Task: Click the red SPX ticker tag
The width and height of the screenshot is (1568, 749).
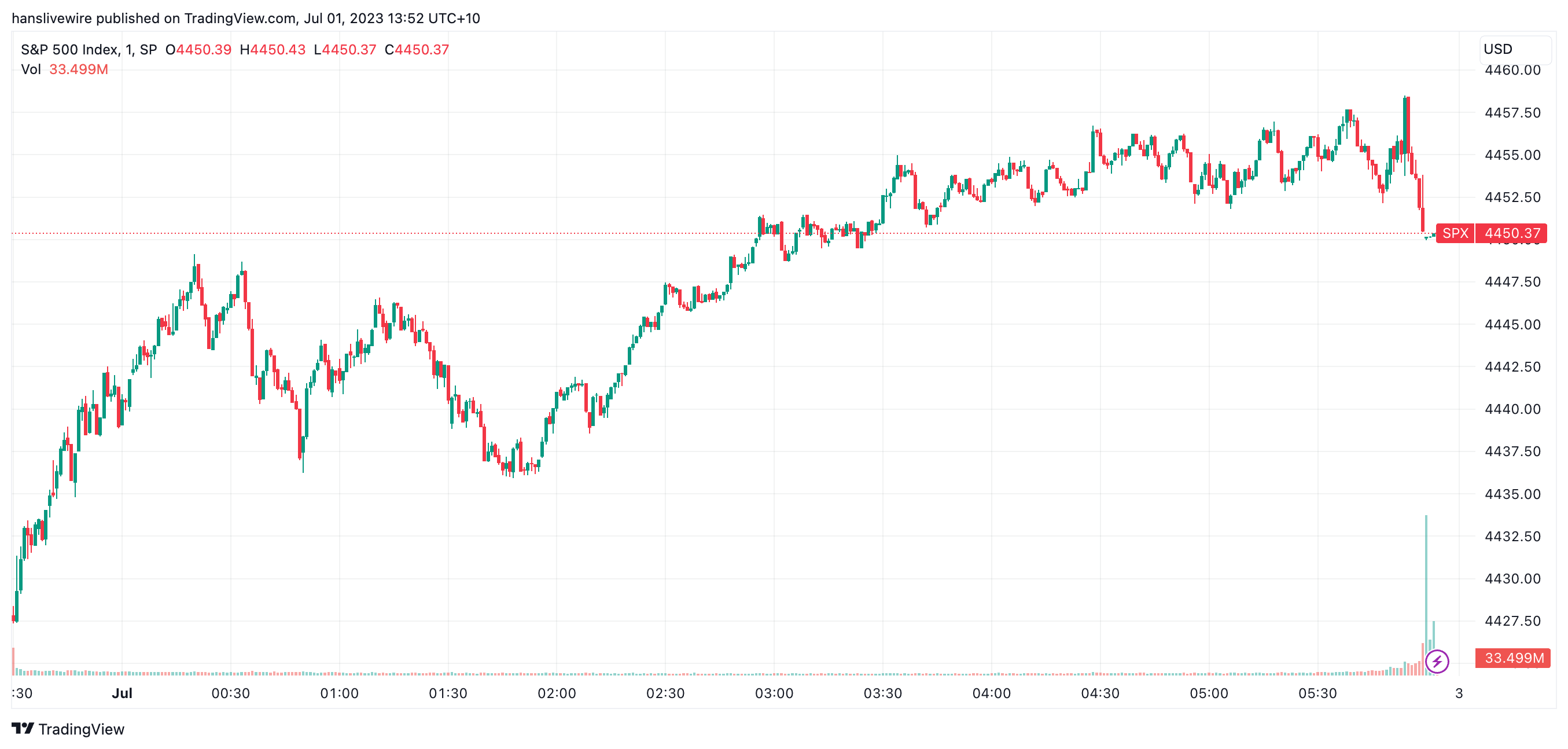Action: [1455, 233]
